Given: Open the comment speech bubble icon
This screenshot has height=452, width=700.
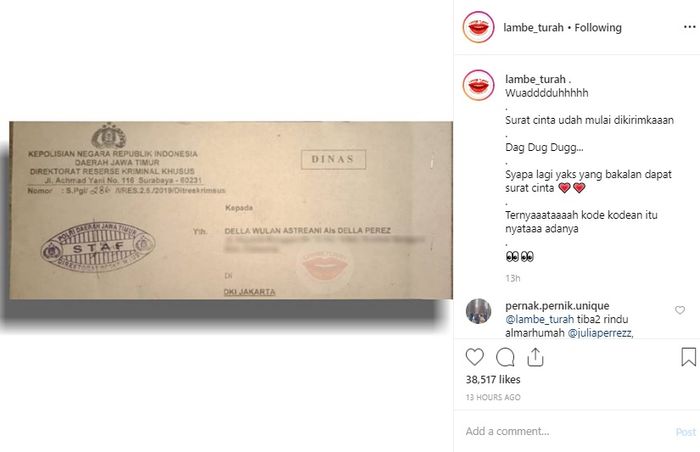Looking at the screenshot, I should [x=505, y=357].
